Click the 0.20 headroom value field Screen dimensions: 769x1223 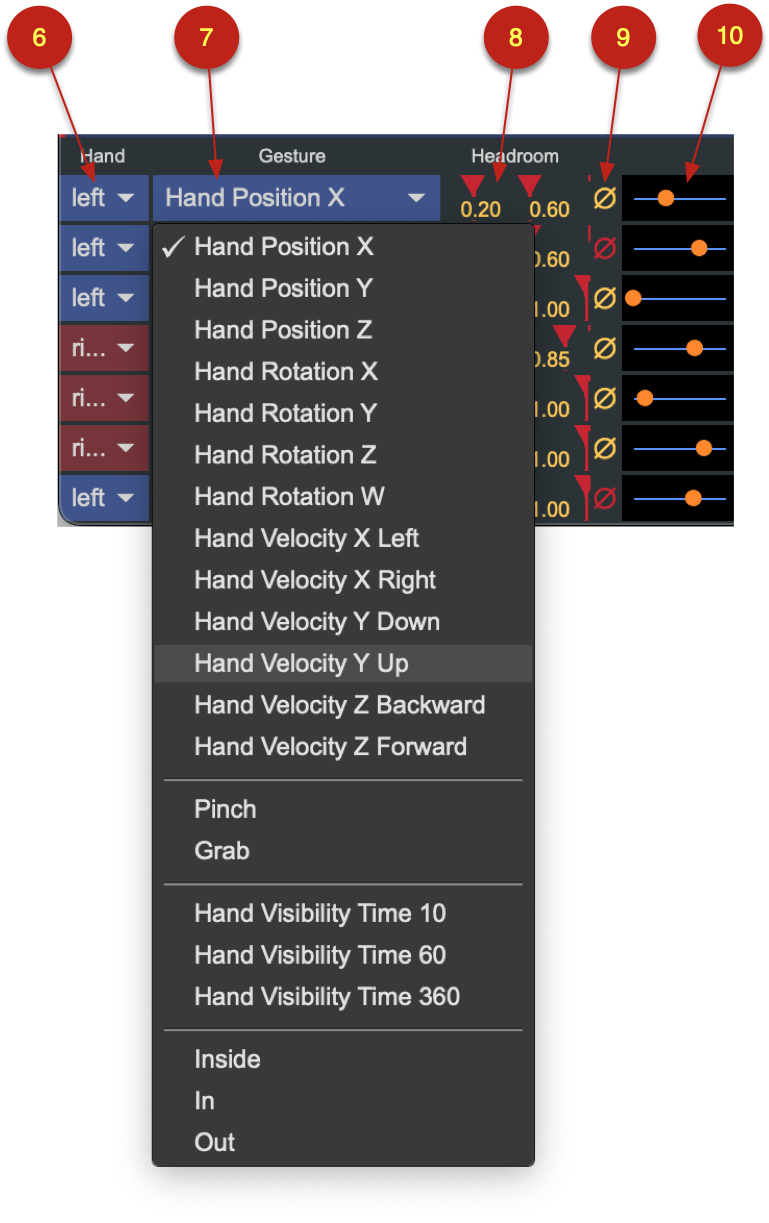click(481, 209)
